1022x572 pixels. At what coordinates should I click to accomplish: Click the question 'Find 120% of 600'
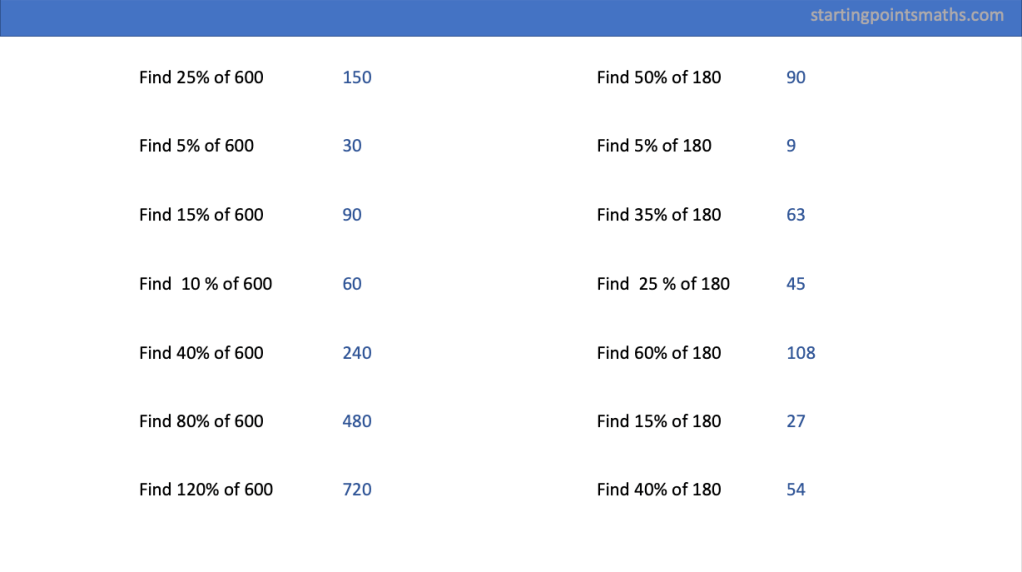point(206,490)
